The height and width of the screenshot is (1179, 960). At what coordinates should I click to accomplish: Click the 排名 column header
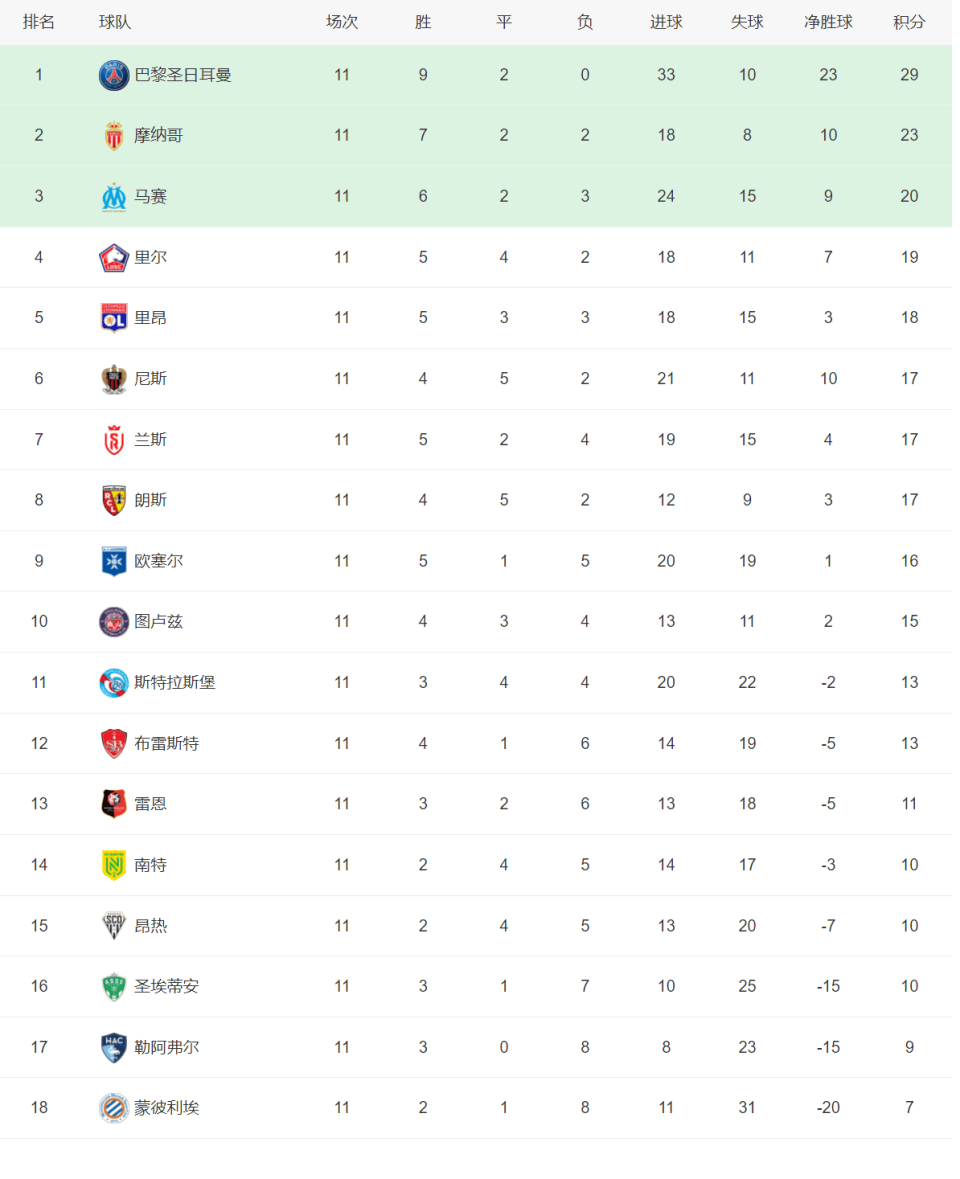pyautogui.click(x=39, y=22)
